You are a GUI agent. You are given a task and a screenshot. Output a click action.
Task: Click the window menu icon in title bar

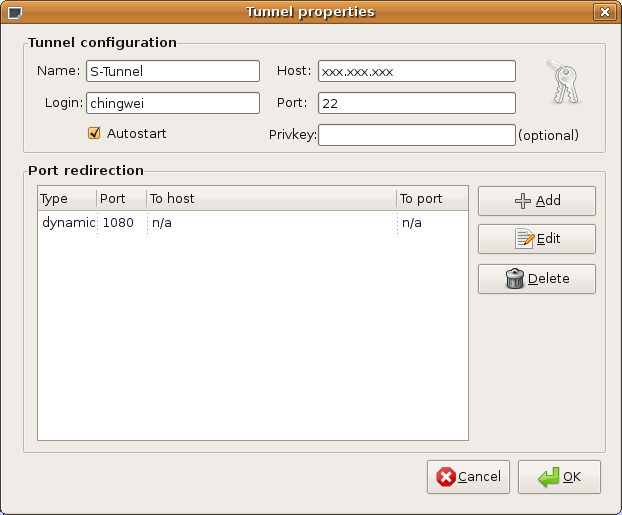(15, 13)
